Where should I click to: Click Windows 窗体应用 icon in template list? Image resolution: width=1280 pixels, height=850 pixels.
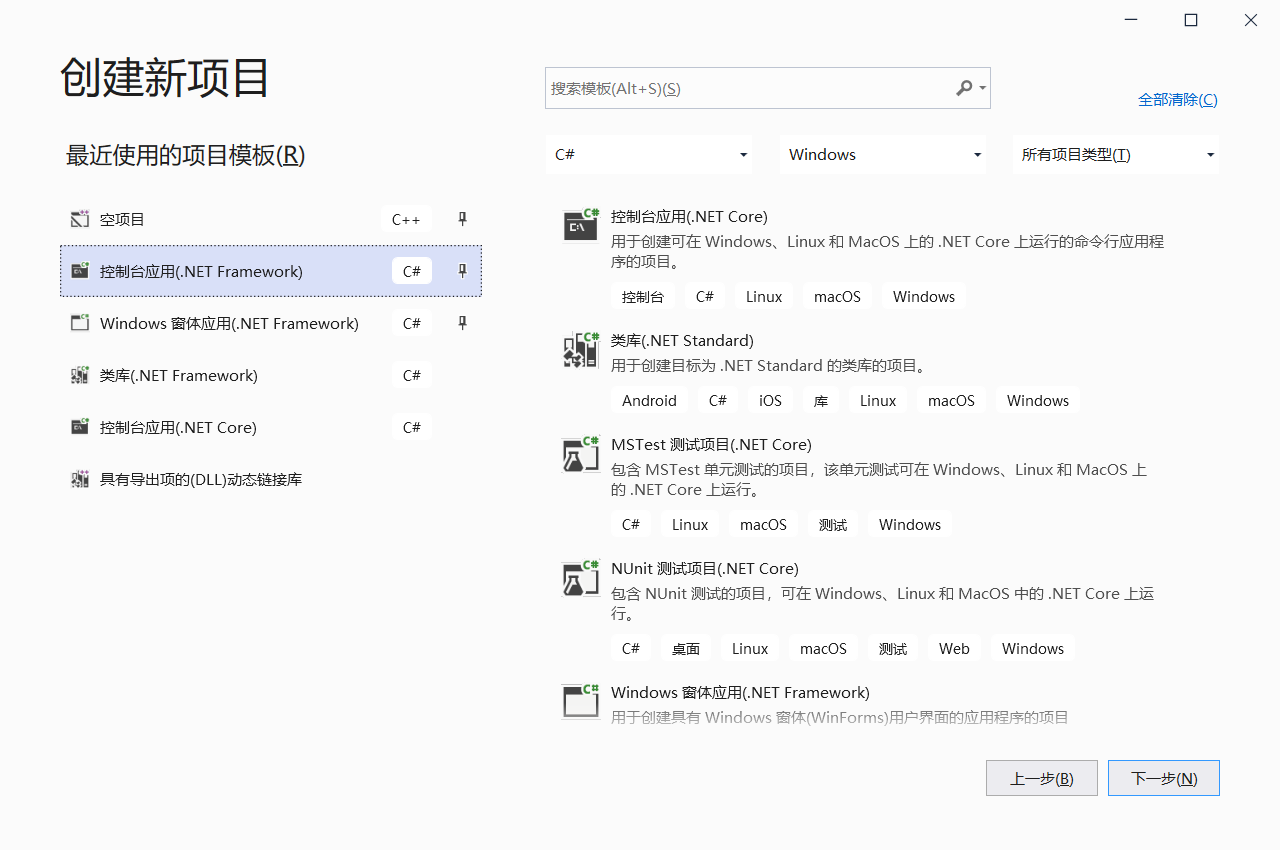pyautogui.click(x=580, y=701)
